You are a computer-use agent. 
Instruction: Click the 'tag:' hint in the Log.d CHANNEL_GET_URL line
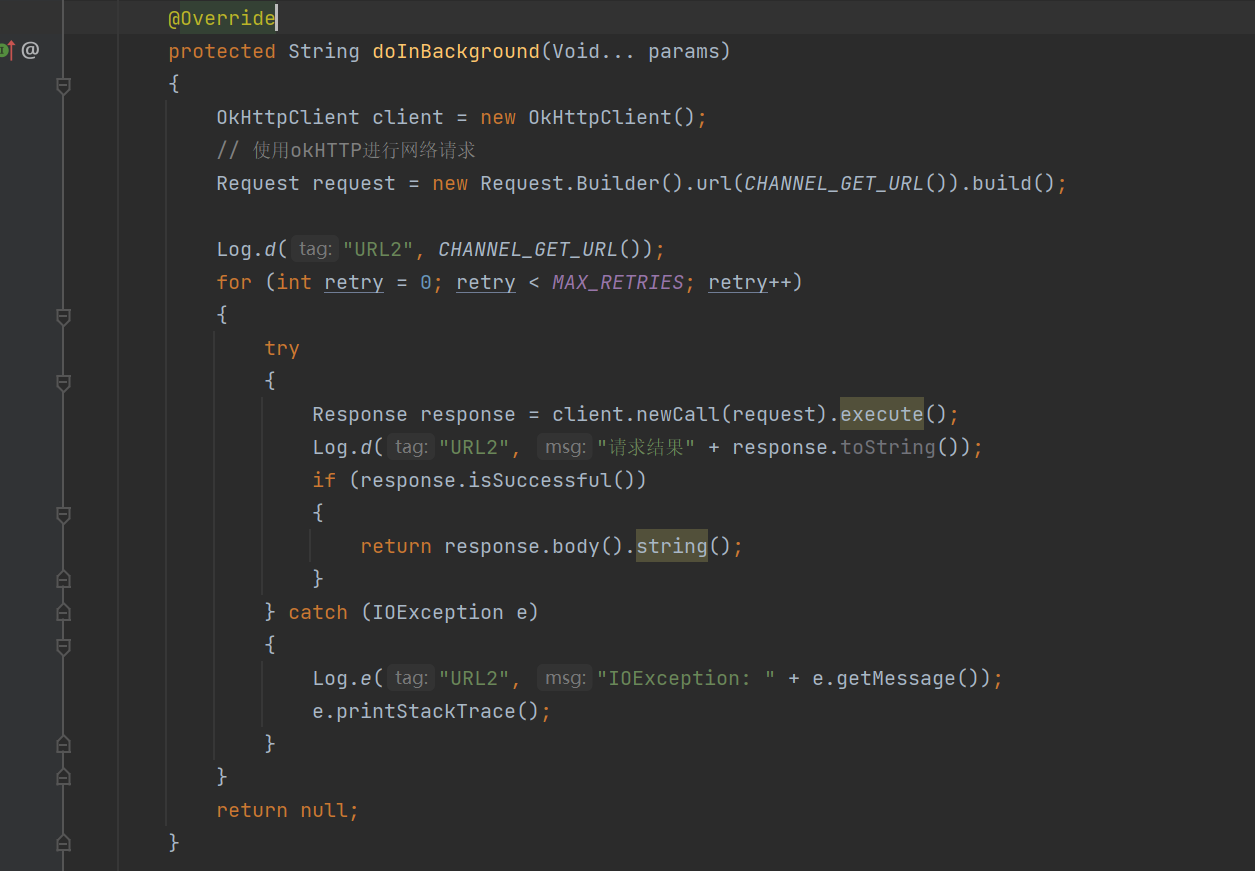click(x=315, y=249)
